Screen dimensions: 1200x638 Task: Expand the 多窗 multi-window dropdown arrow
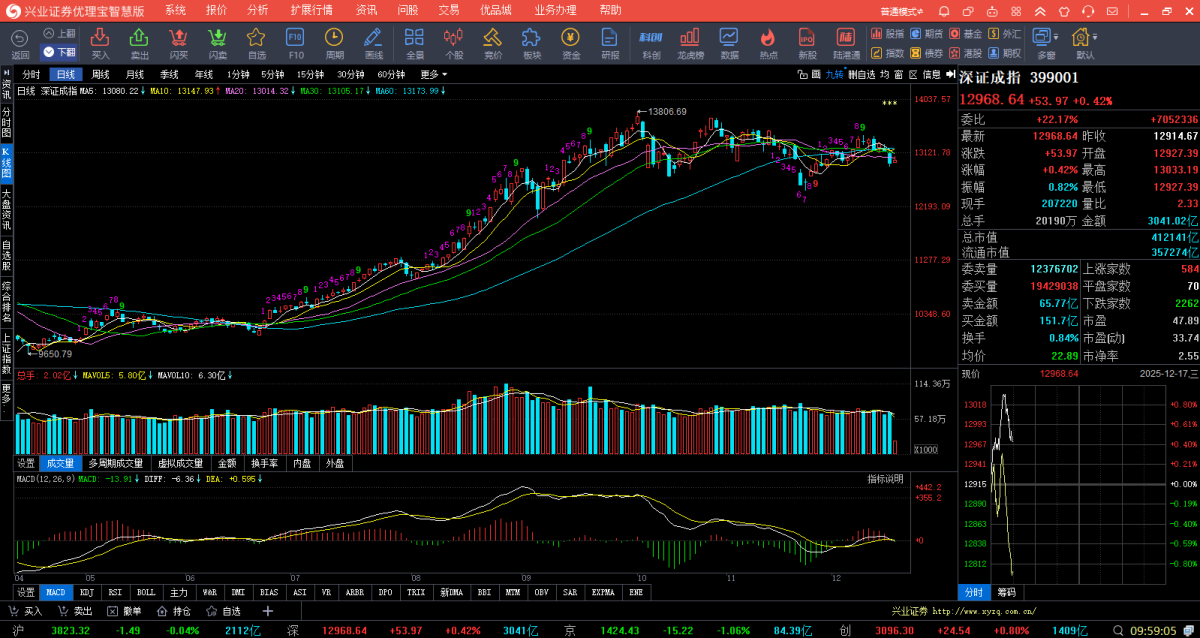coord(1058,37)
